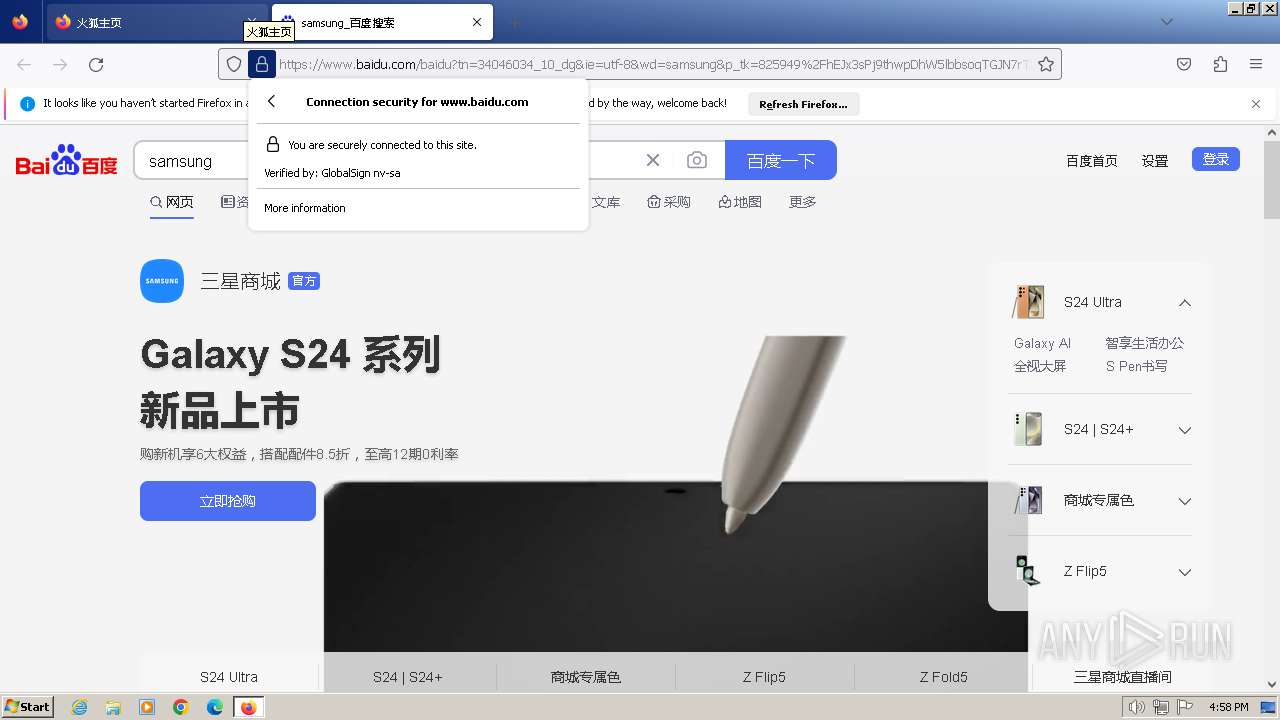Click the Baidu URL in address bar
Viewport: 1280px width, 720px height.
coord(652,64)
